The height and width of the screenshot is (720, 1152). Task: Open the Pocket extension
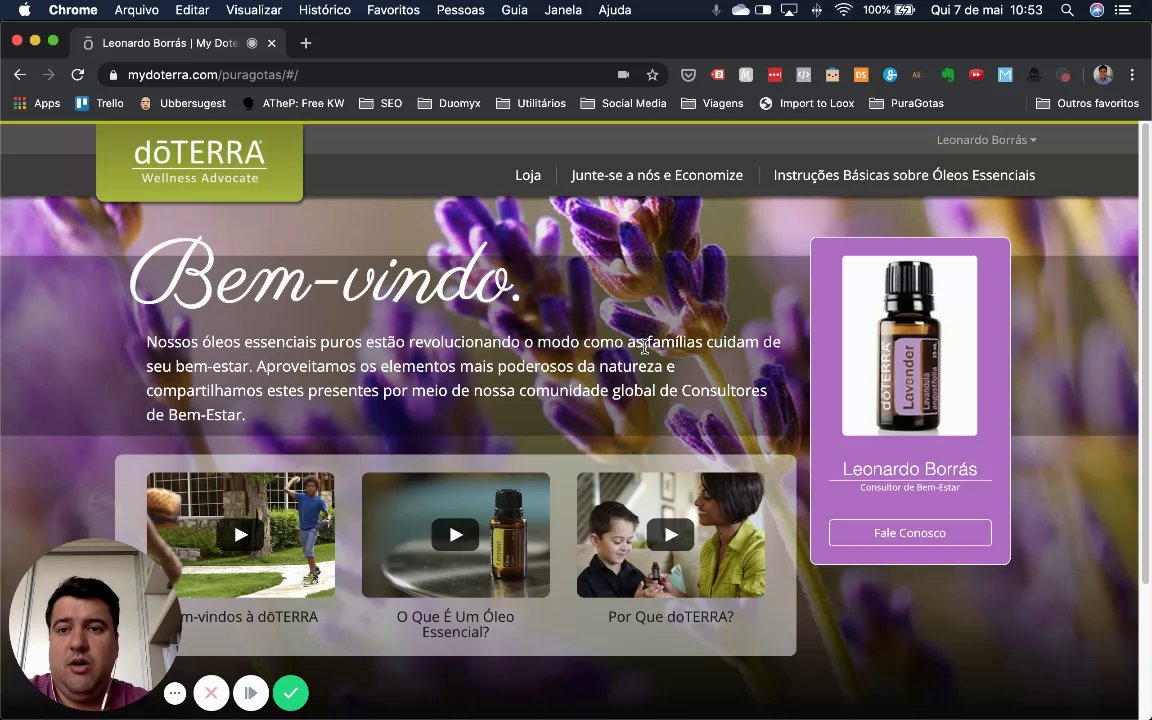(688, 74)
